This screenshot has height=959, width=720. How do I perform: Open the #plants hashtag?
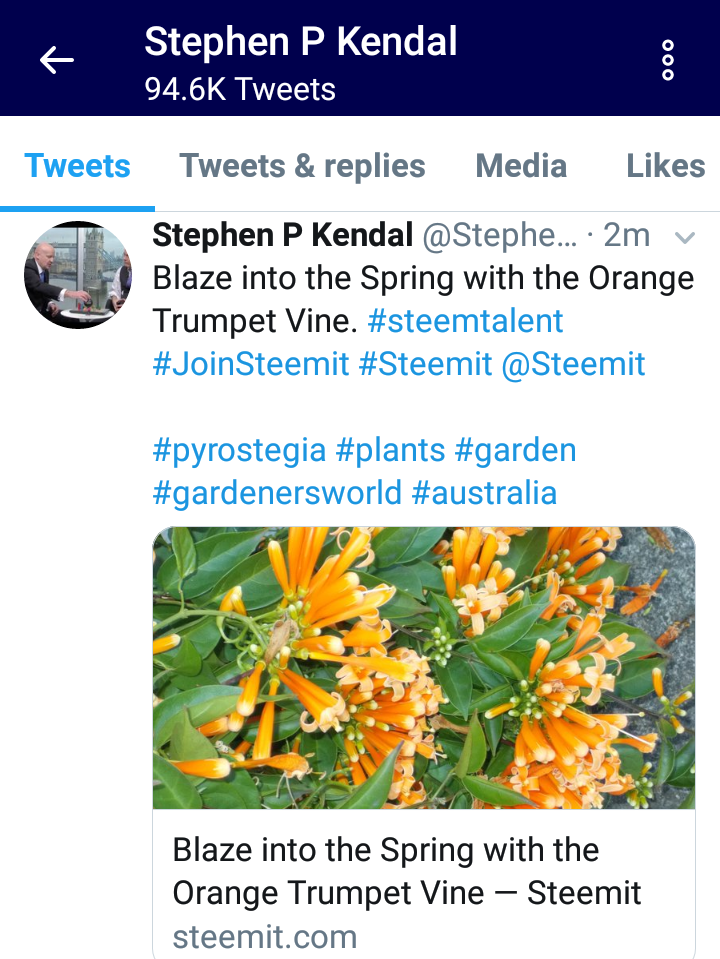[390, 451]
